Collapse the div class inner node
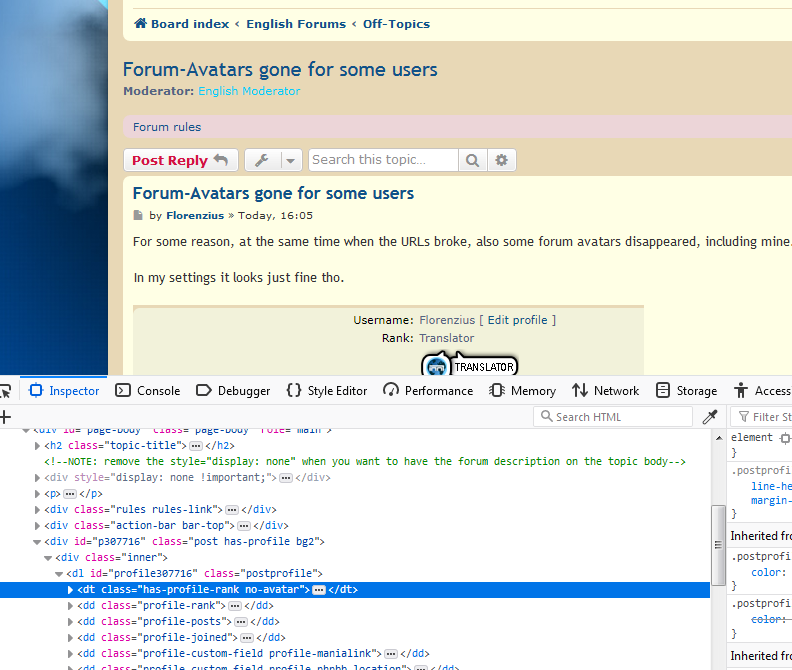Image resolution: width=792 pixels, height=670 pixels. (x=48, y=558)
